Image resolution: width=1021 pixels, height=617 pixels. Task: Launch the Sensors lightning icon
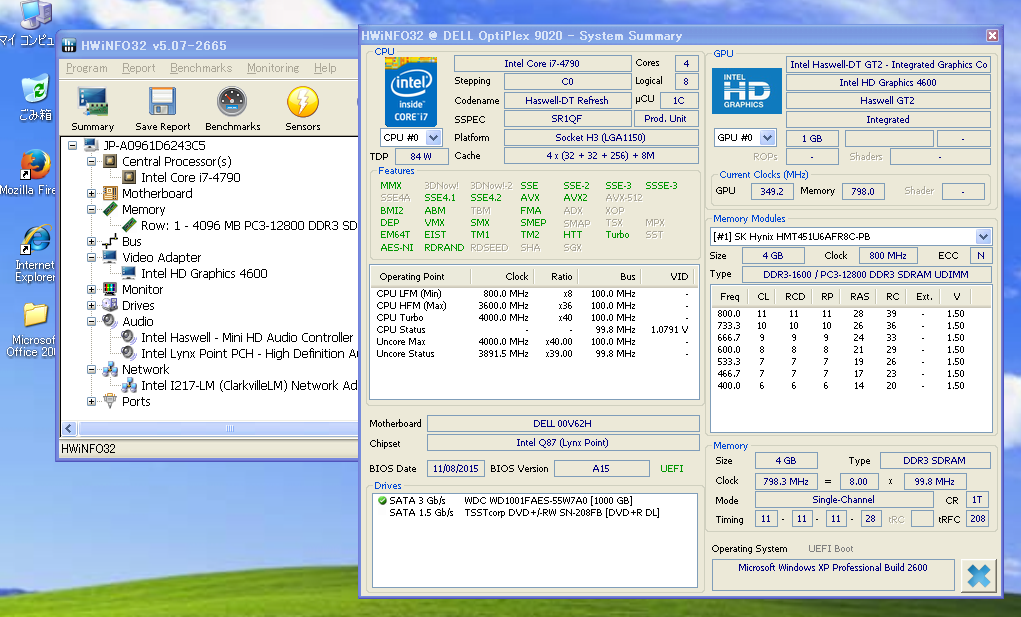pos(302,103)
